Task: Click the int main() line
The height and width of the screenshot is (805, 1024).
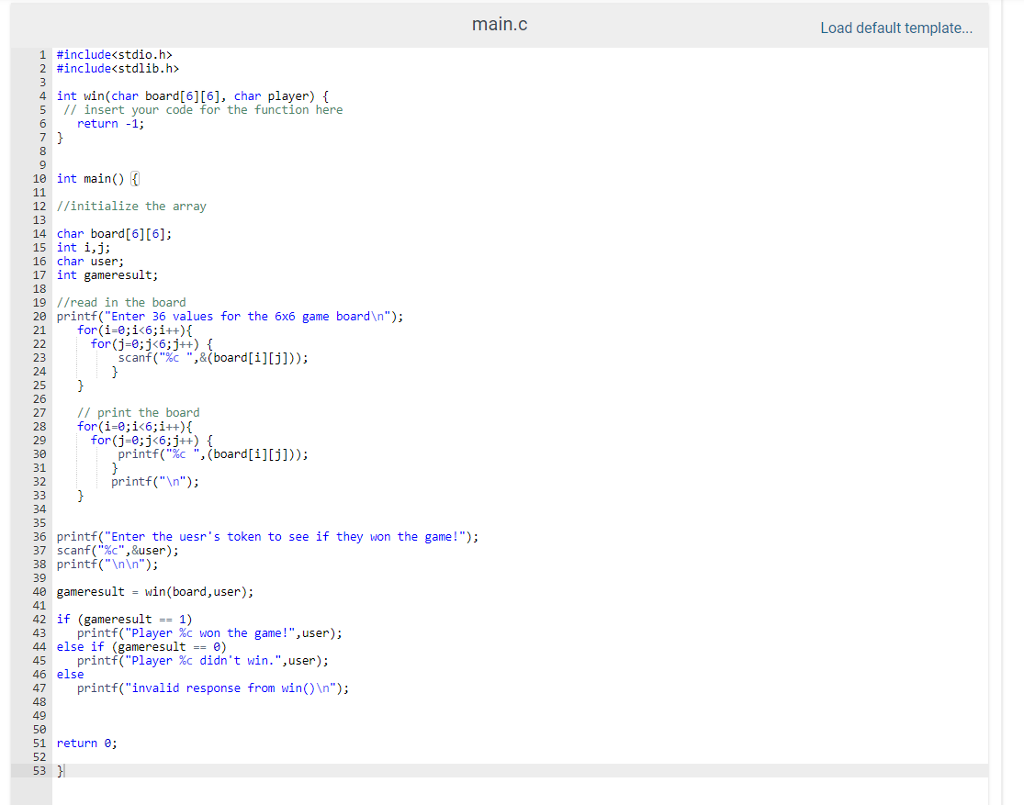Action: pos(95,178)
